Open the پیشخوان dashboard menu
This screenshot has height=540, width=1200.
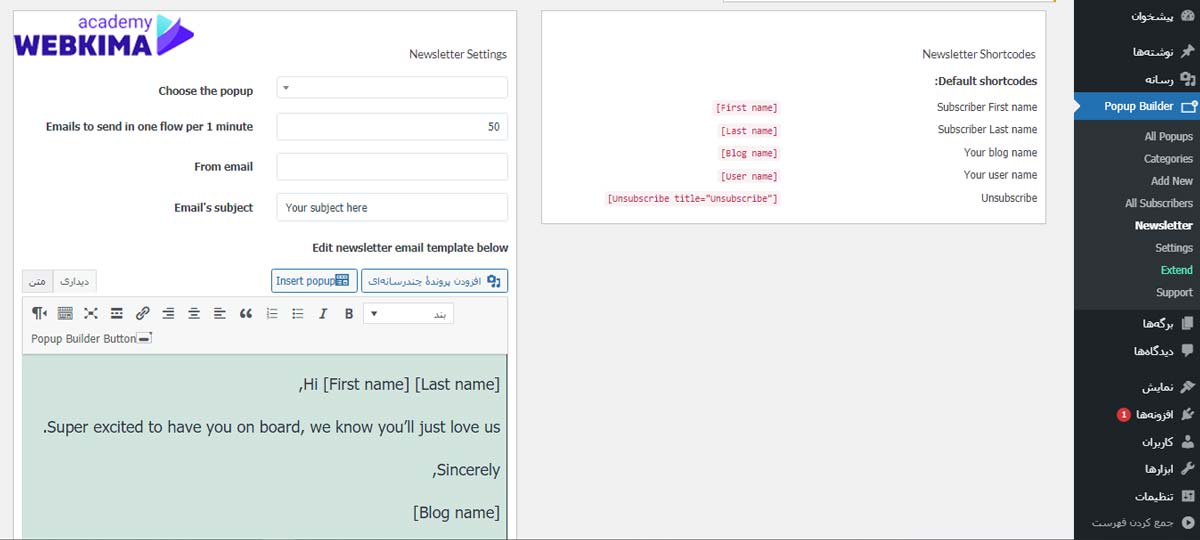1136,17
